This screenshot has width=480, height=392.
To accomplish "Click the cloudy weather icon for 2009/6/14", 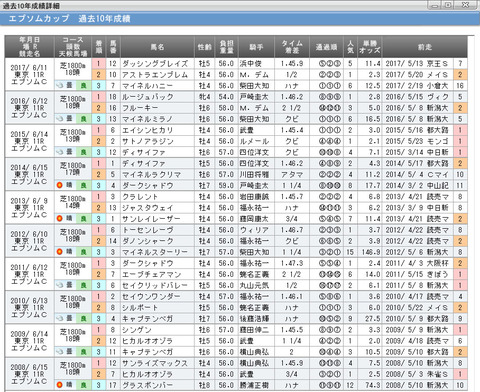I will pos(60,352).
